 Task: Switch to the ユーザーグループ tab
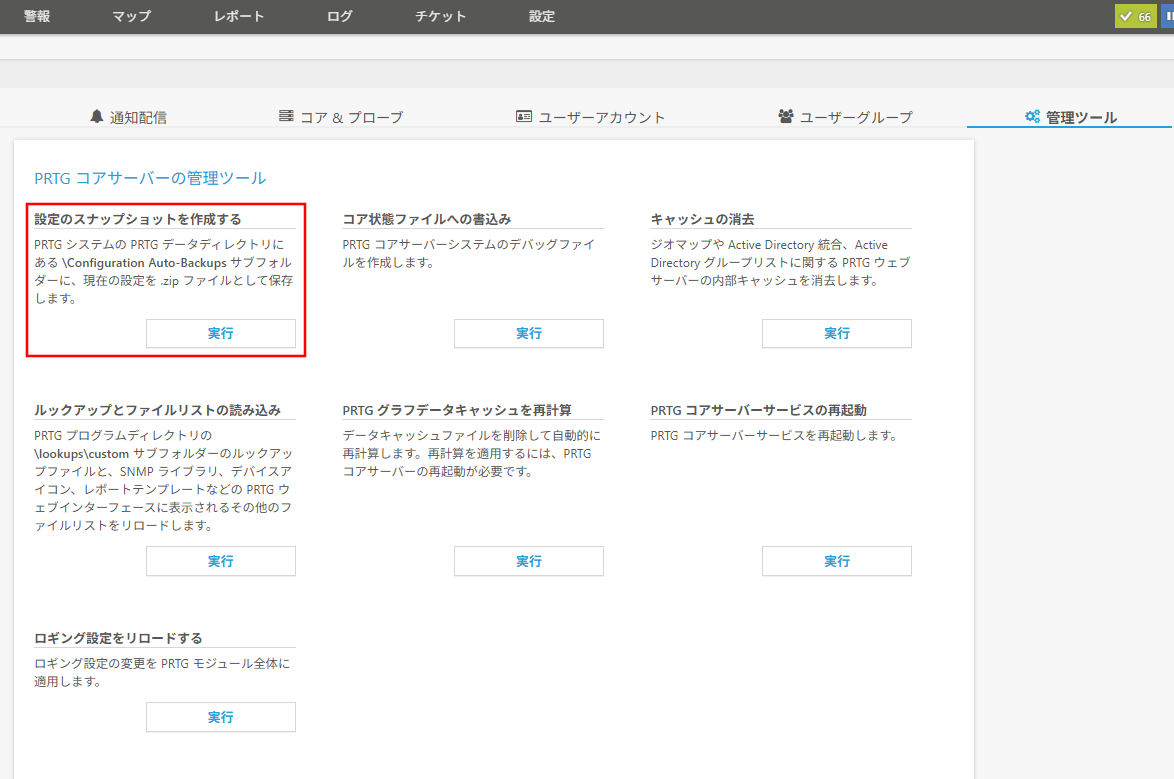coord(846,117)
